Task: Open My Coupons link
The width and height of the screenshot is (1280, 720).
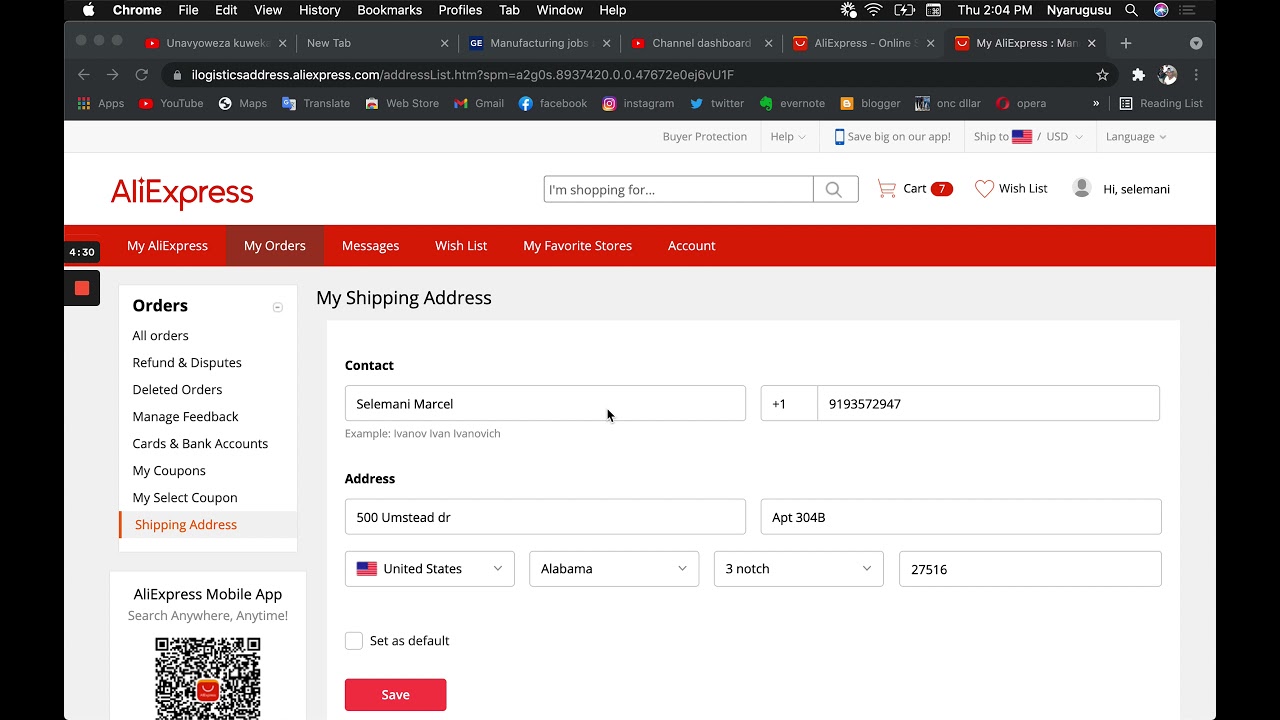Action: (x=169, y=471)
